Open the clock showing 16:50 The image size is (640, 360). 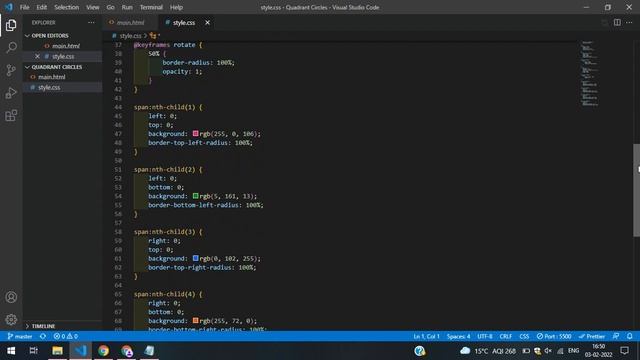[x=598, y=351]
